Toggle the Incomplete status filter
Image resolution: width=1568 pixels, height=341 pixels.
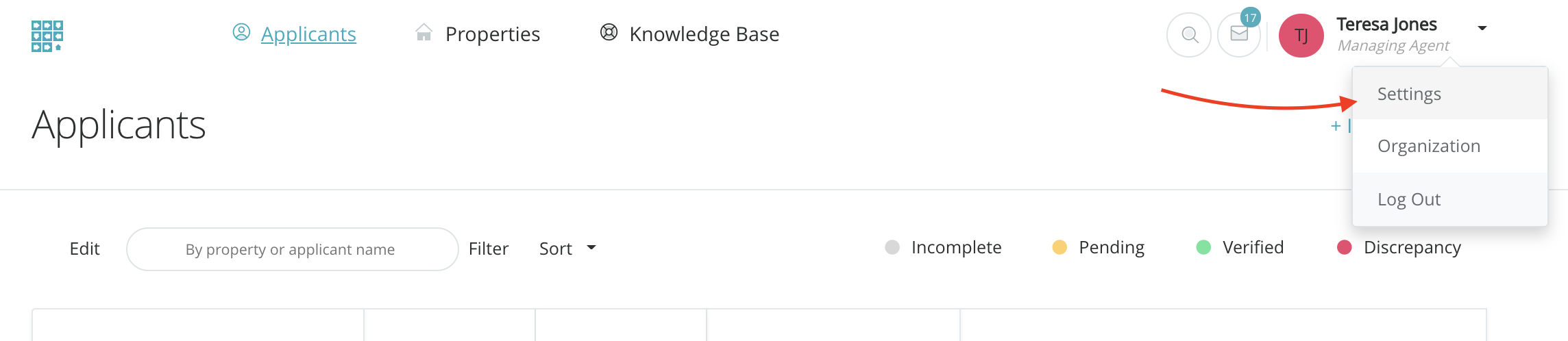coord(944,247)
